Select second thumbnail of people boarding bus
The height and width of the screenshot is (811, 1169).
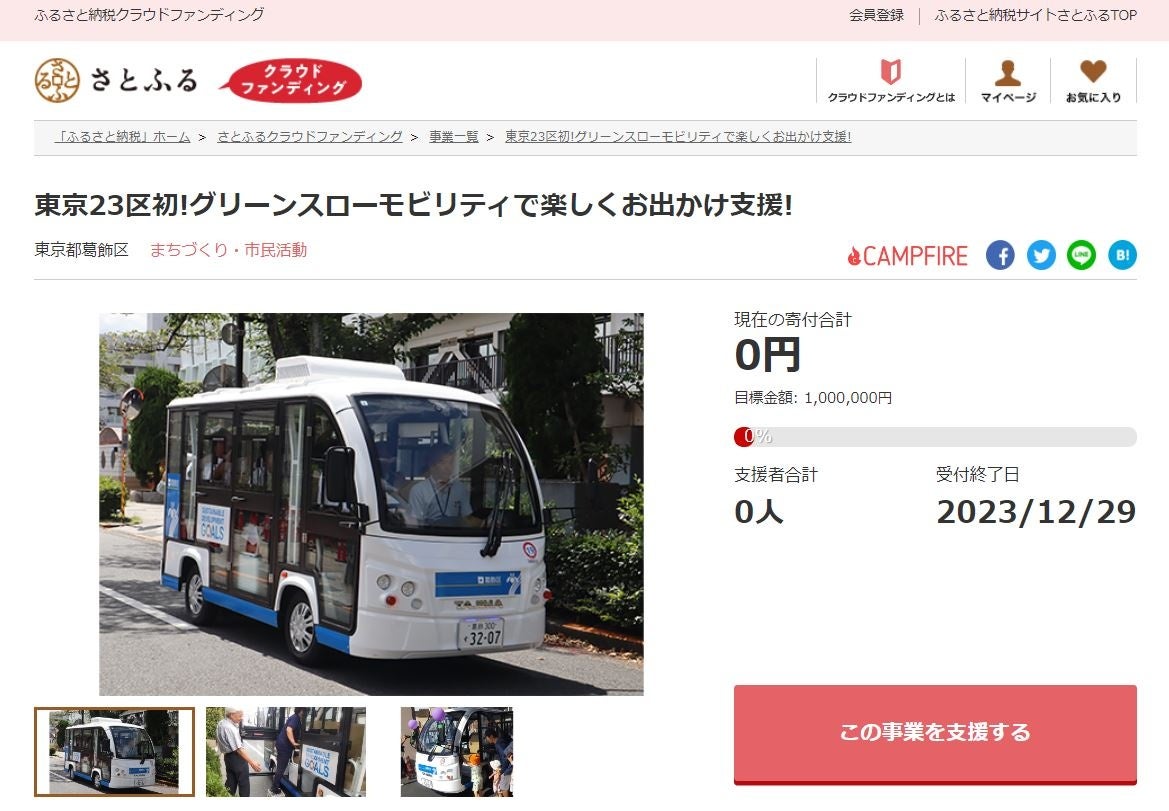point(286,751)
